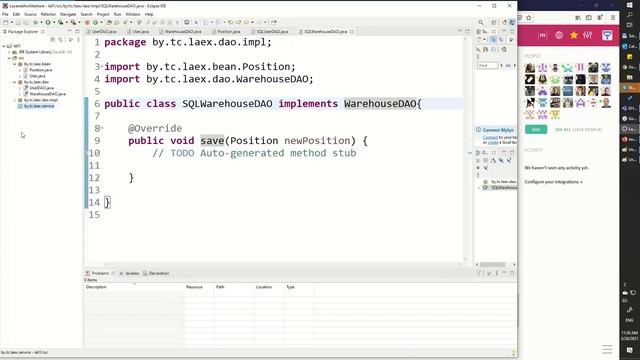Click the yellow star in pink header

(x=573, y=36)
